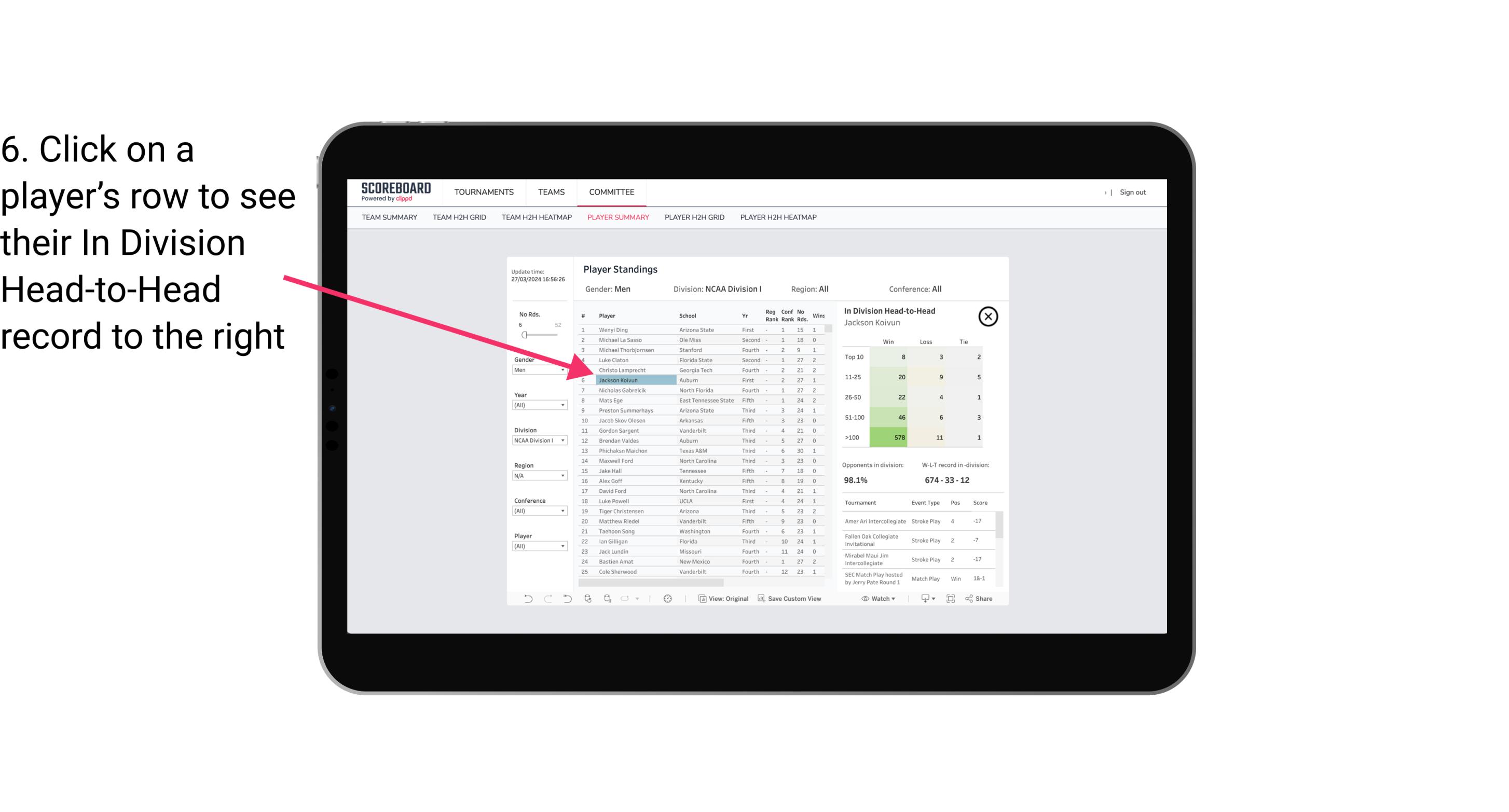1509x812 pixels.
Task: Toggle Gender filter selection Men
Action: [x=537, y=369]
